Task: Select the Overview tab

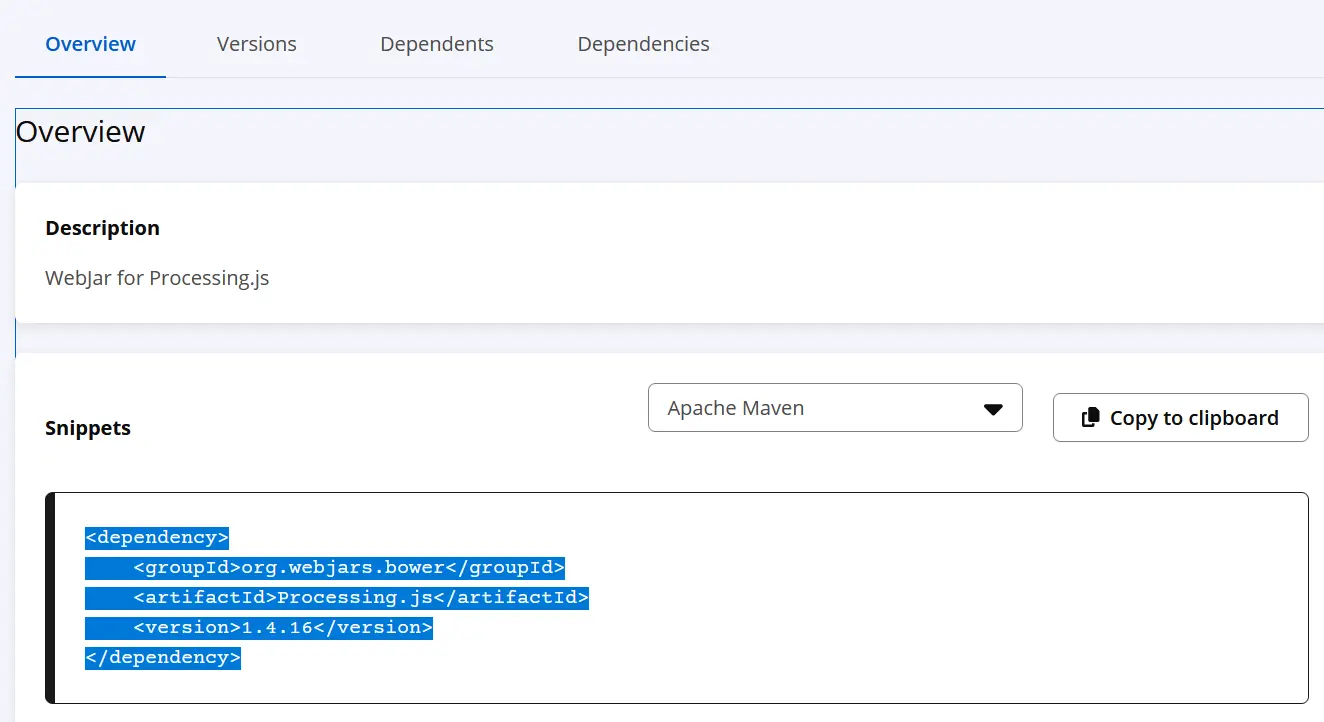Action: point(90,44)
